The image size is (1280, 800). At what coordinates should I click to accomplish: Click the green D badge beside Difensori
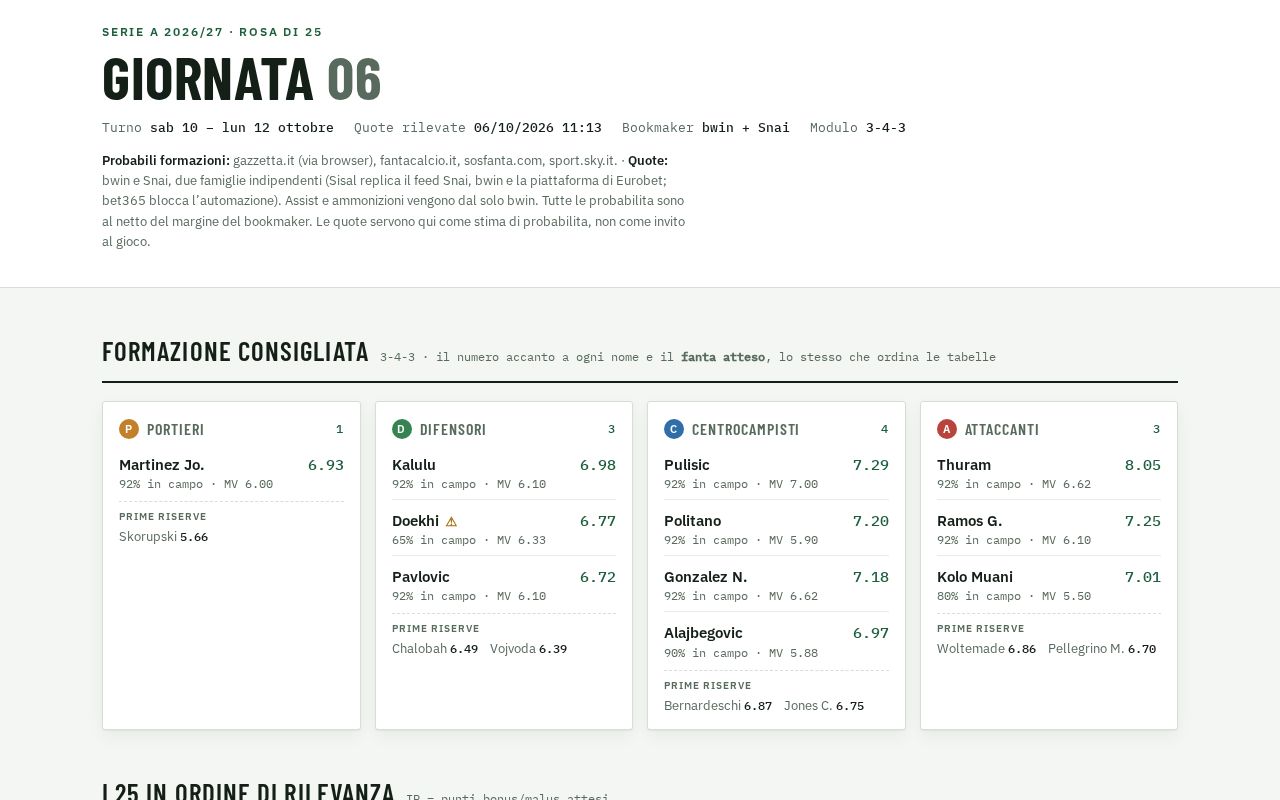[402, 429]
